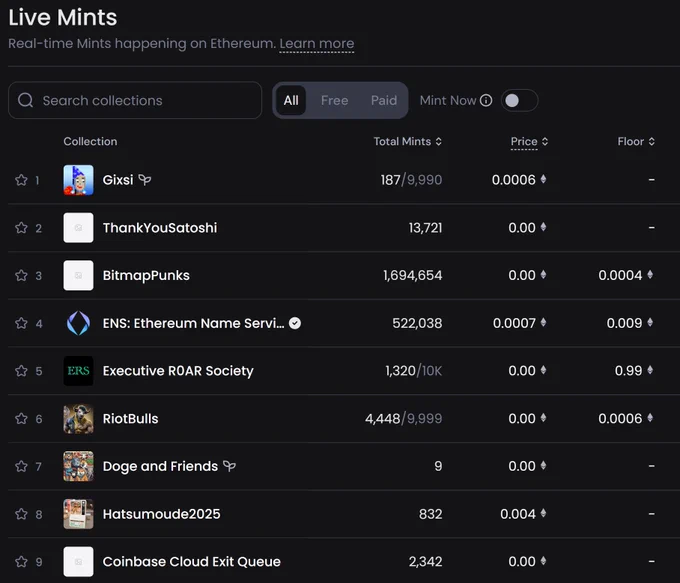Select the Free filter tab
Screen dimensions: 680x583
pyautogui.click(x=334, y=101)
